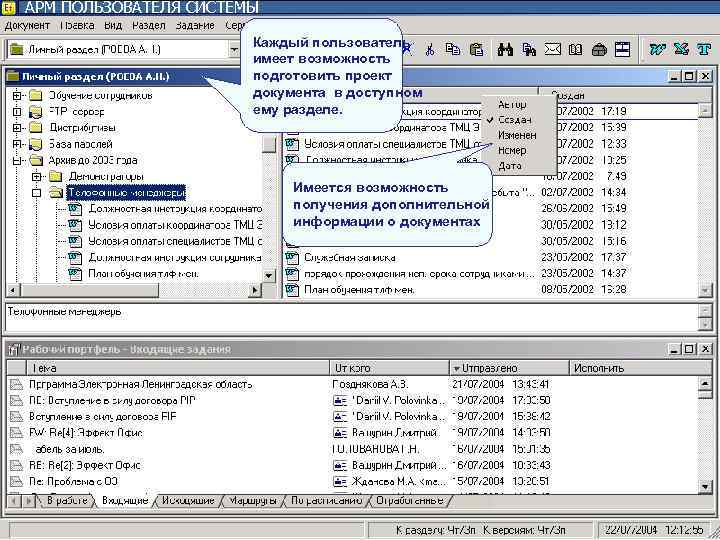The height and width of the screenshot is (540, 720).
Task: Collapse the Архив до 2003 года node
Action: (x=17, y=161)
